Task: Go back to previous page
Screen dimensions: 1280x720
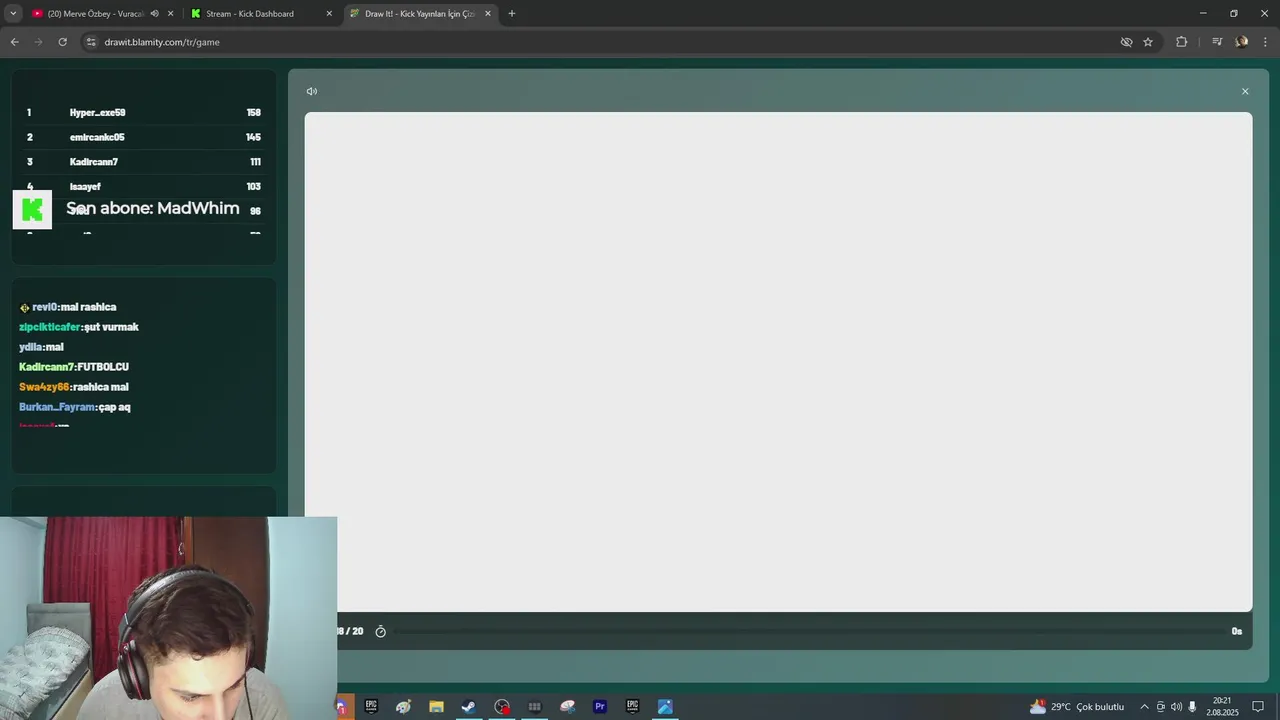Action: point(14,42)
